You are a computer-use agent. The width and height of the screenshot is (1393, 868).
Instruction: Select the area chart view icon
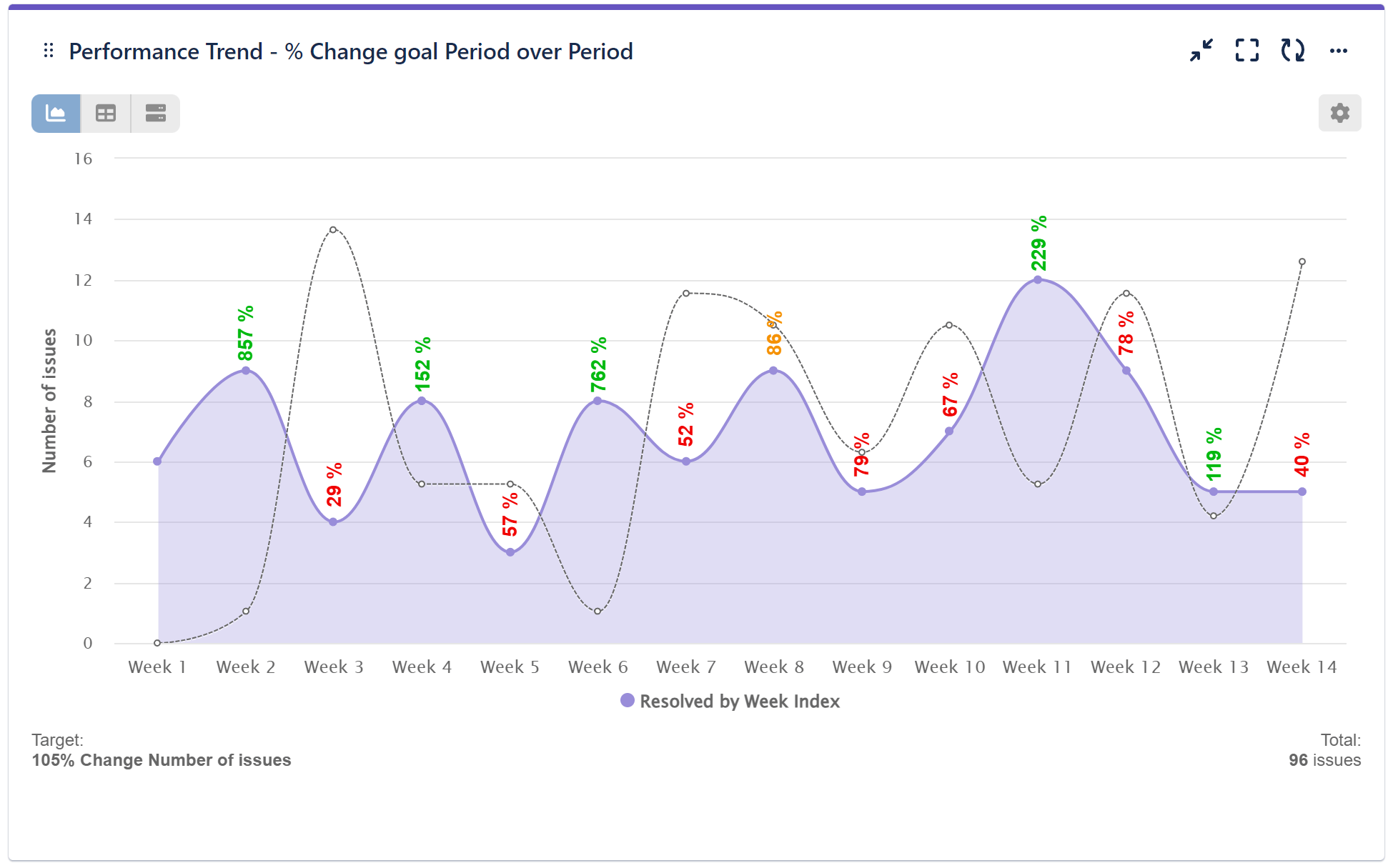coord(55,113)
